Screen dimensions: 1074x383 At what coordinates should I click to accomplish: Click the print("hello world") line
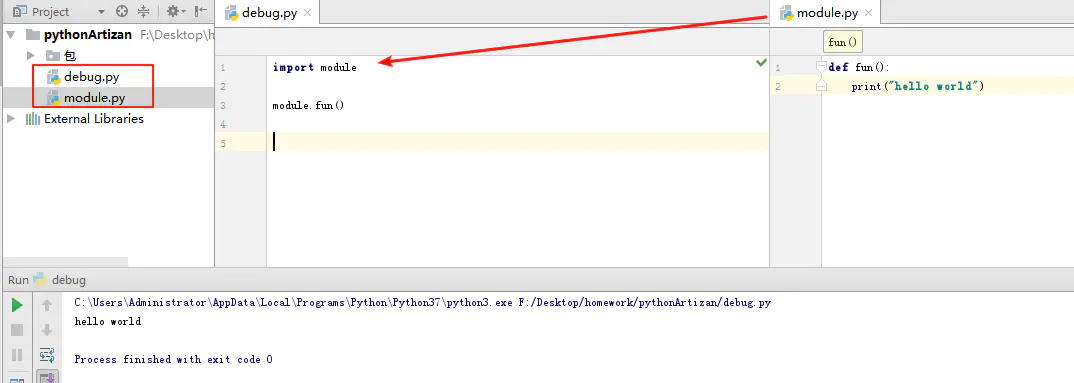click(918, 86)
